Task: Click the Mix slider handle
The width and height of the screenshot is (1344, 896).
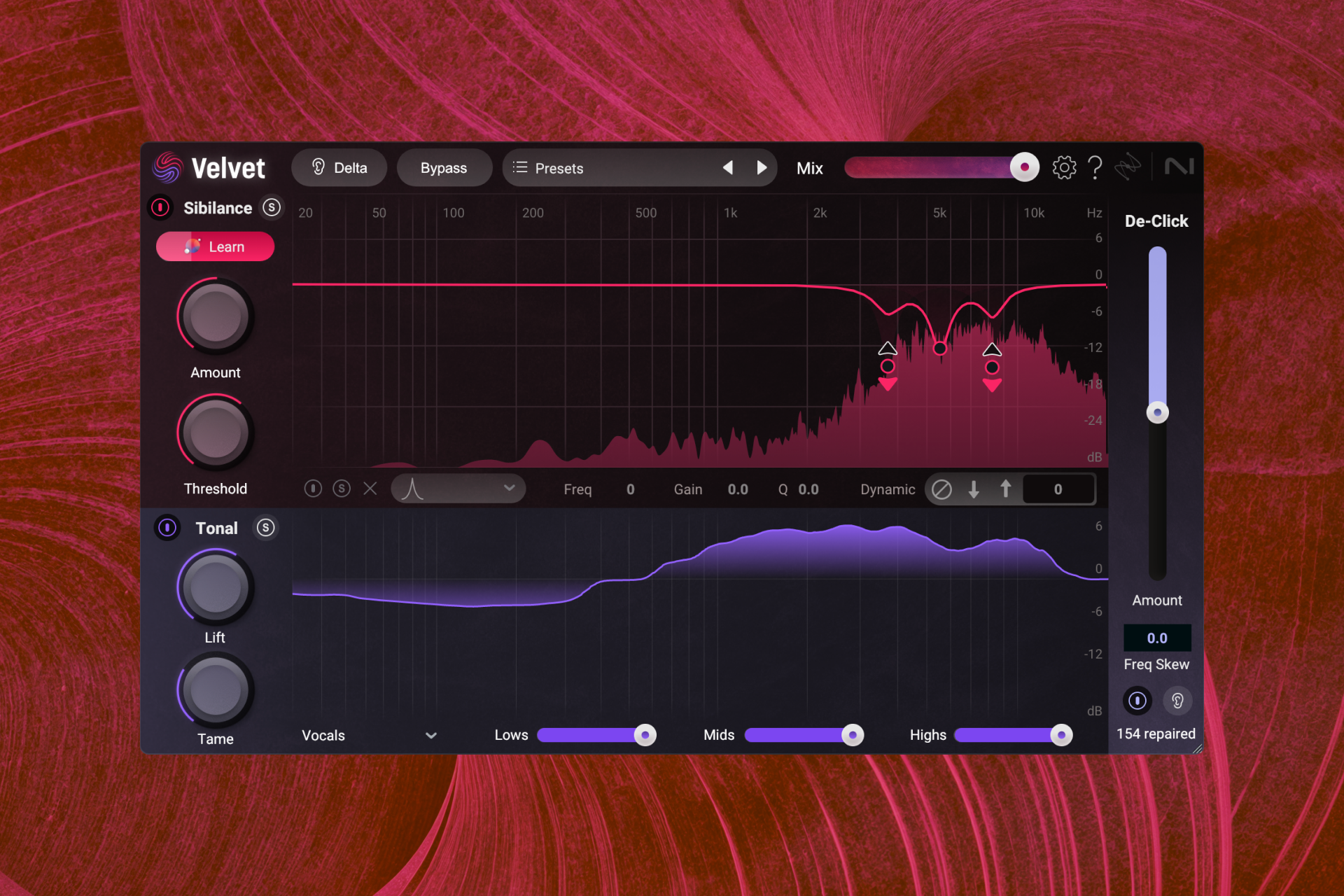Action: (x=1024, y=167)
